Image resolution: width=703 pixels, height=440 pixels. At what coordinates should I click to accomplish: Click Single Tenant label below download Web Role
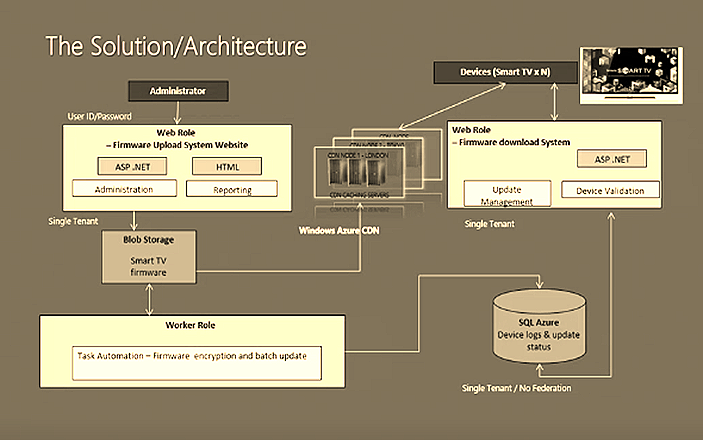(x=490, y=224)
